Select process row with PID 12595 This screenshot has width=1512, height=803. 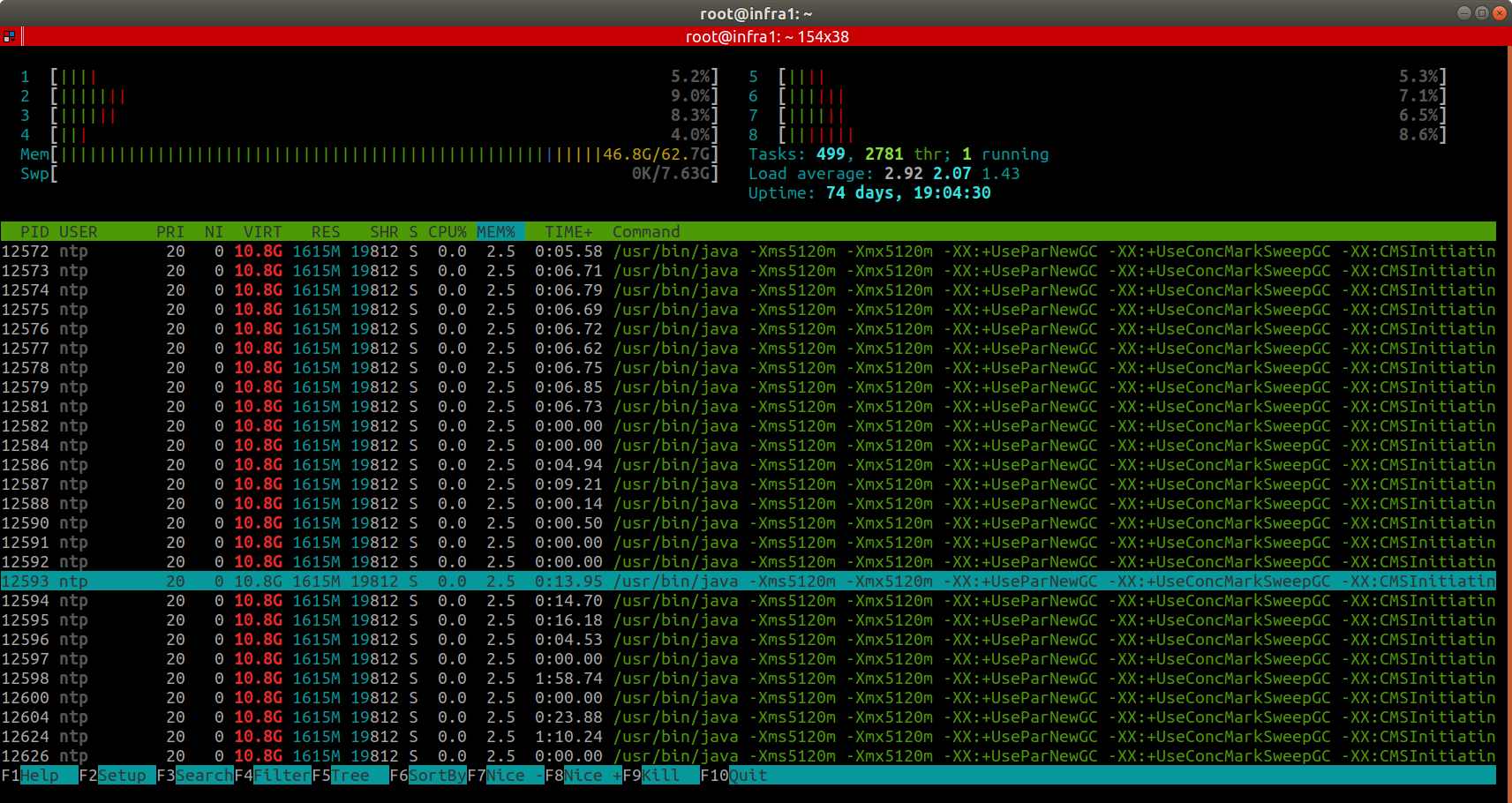tap(748, 620)
